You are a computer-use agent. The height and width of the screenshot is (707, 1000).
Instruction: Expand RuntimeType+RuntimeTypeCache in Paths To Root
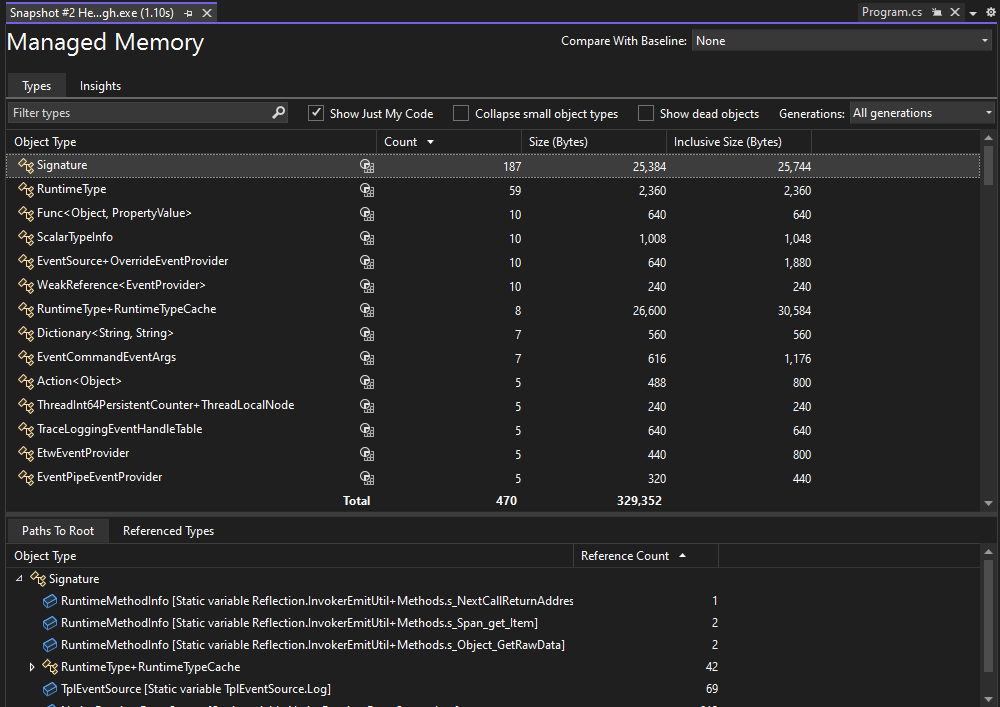tap(32, 666)
